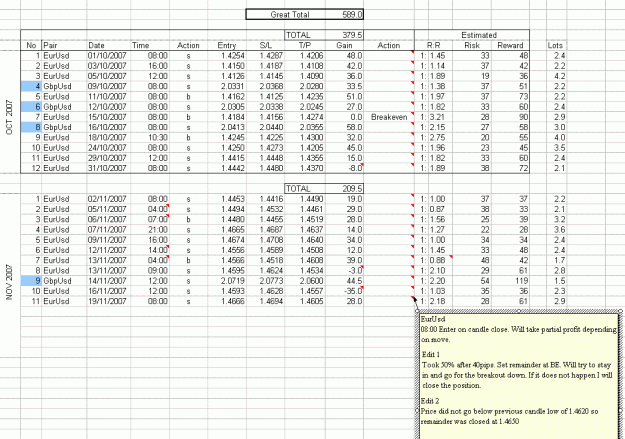Select entry price 2.0331
625x439 pixels.
coord(227,86)
